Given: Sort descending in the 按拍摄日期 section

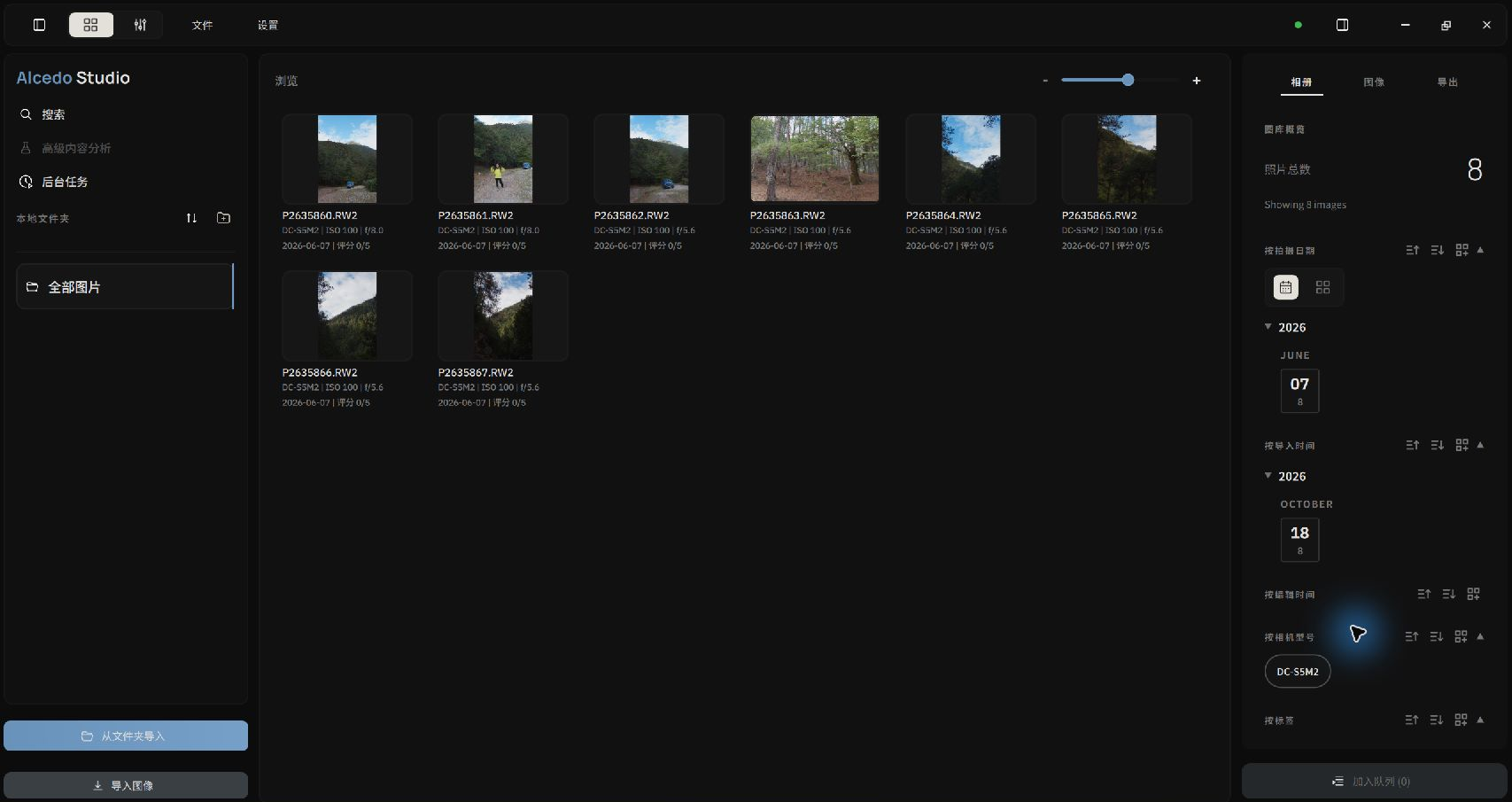Looking at the screenshot, I should pos(1437,250).
